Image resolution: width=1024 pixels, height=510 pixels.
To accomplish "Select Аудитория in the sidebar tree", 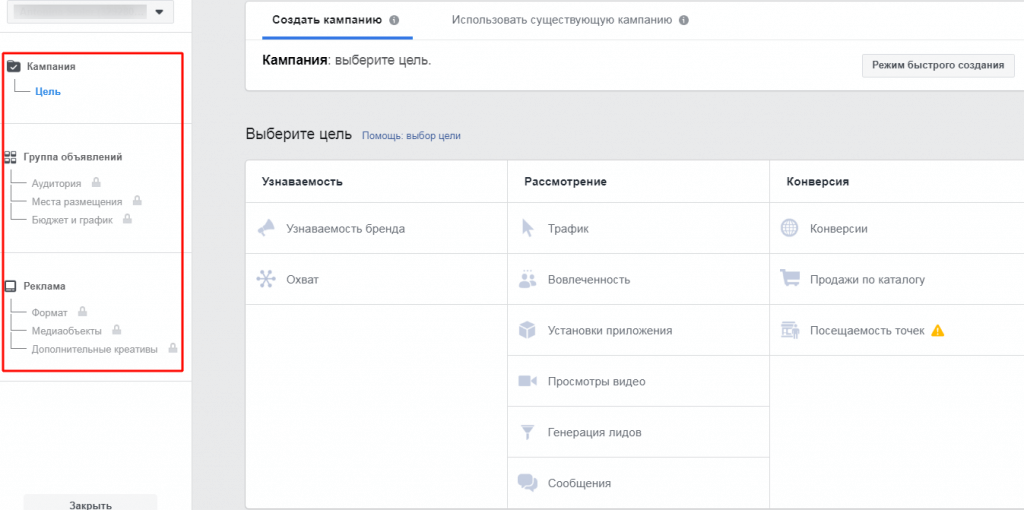I will (56, 183).
